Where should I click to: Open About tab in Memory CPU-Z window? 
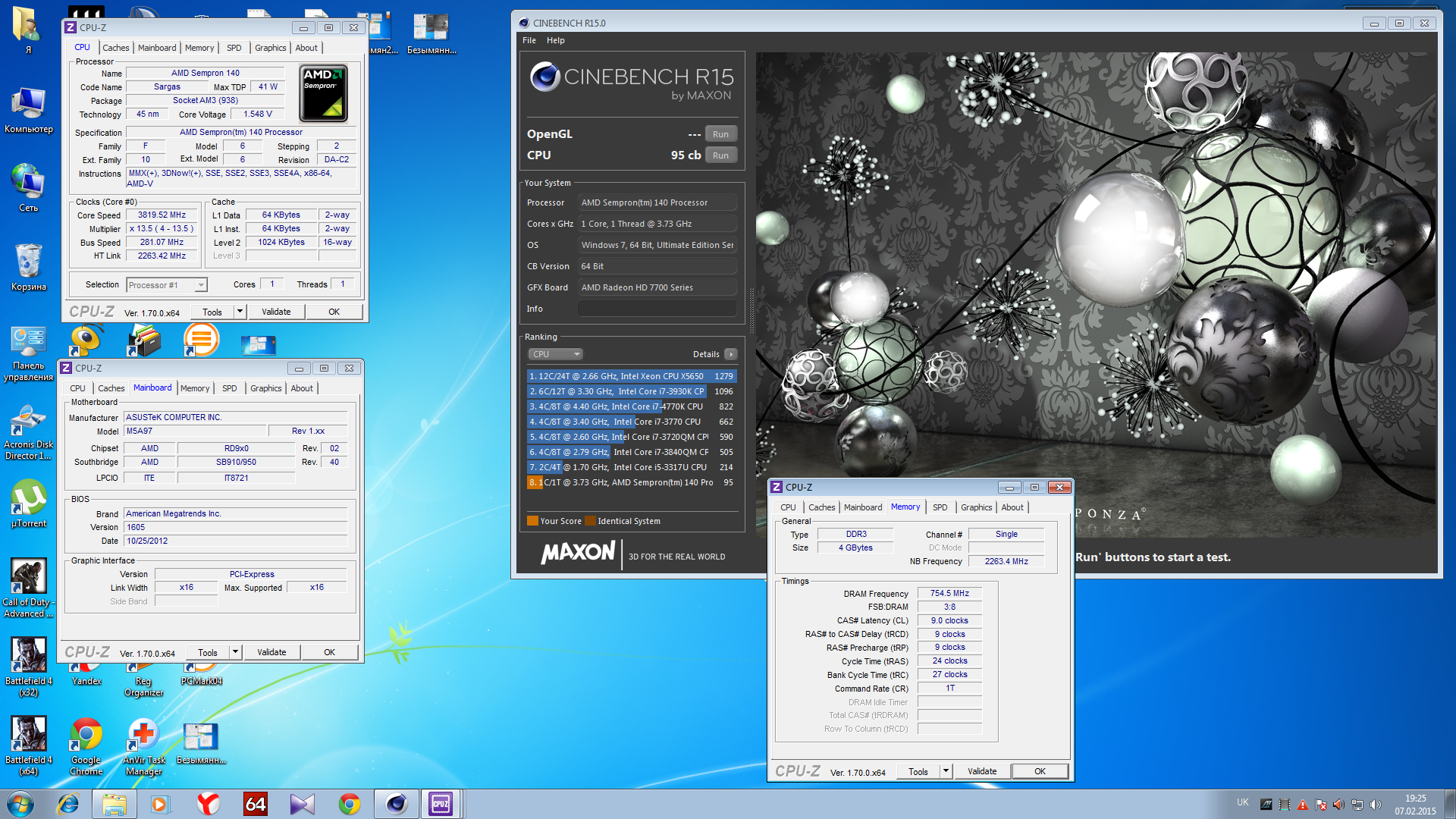(1012, 507)
